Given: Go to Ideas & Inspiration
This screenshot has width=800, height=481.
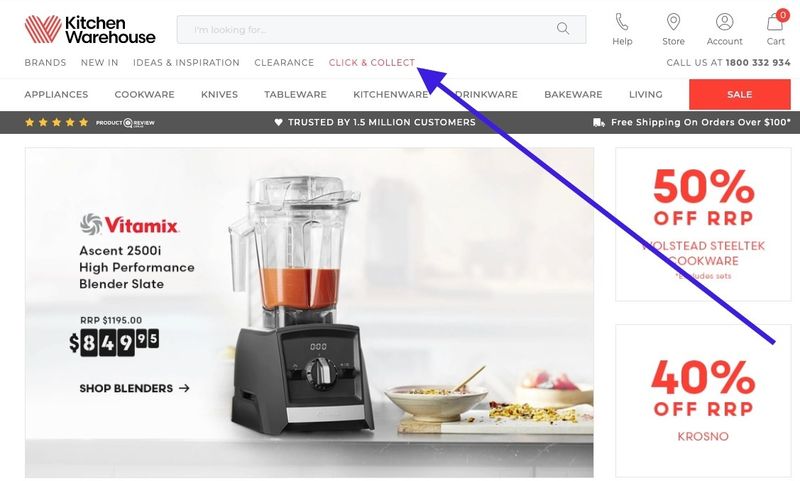Looking at the screenshot, I should pyautogui.click(x=186, y=62).
